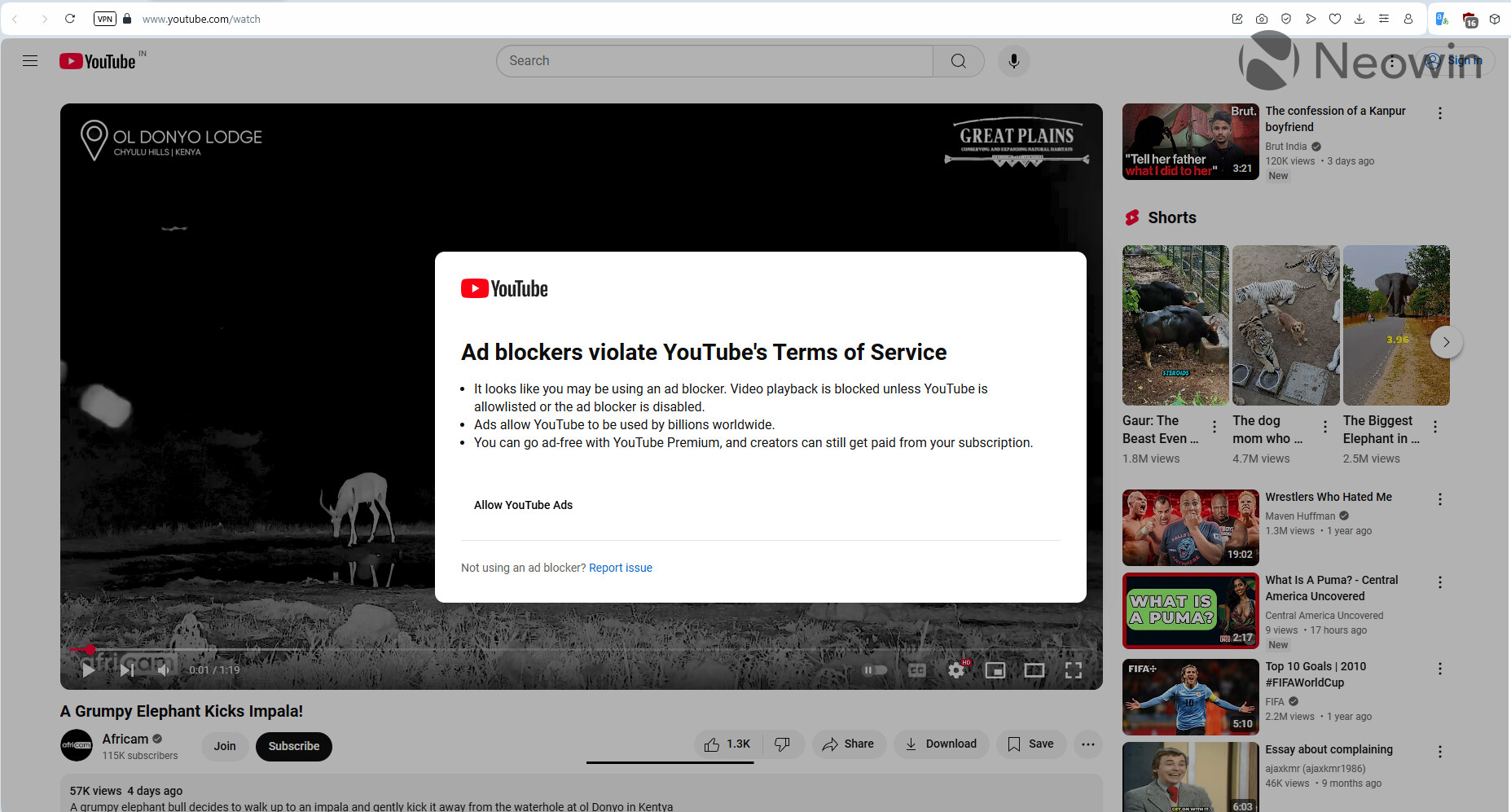The image size is (1511, 812).
Task: Open the video in miniplayer
Action: [995, 669]
